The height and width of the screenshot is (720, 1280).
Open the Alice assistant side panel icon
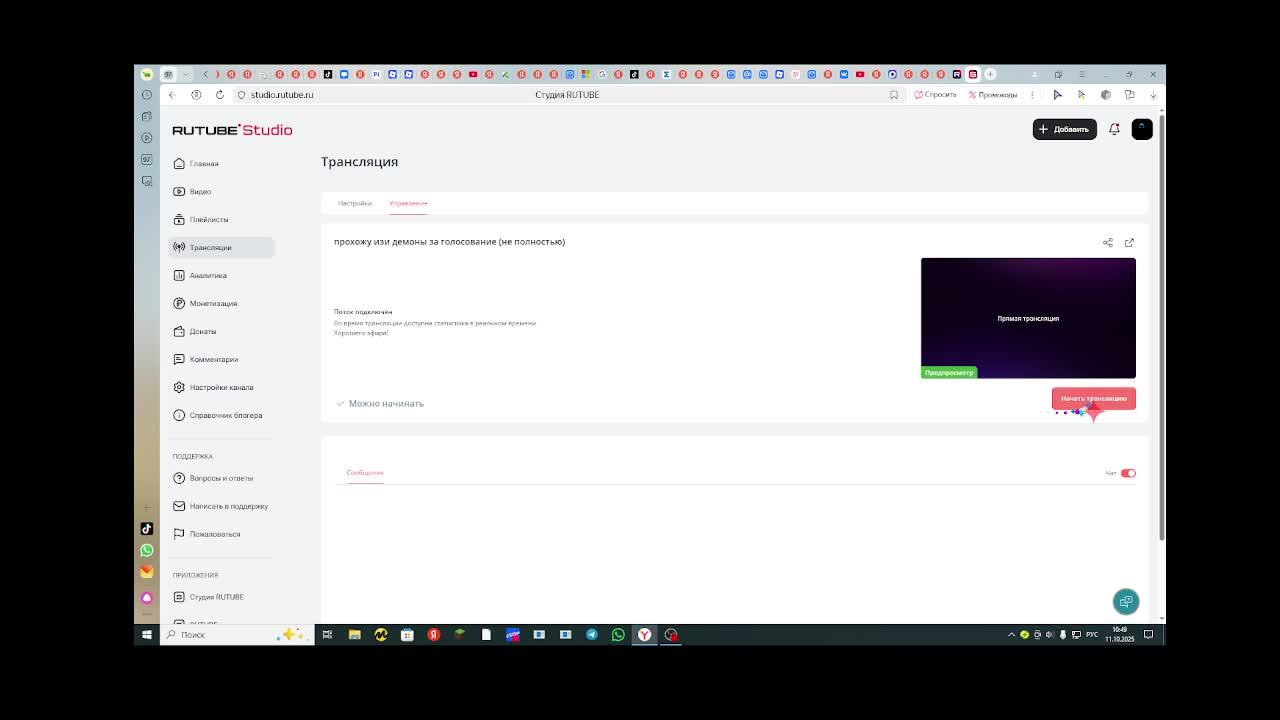click(147, 598)
